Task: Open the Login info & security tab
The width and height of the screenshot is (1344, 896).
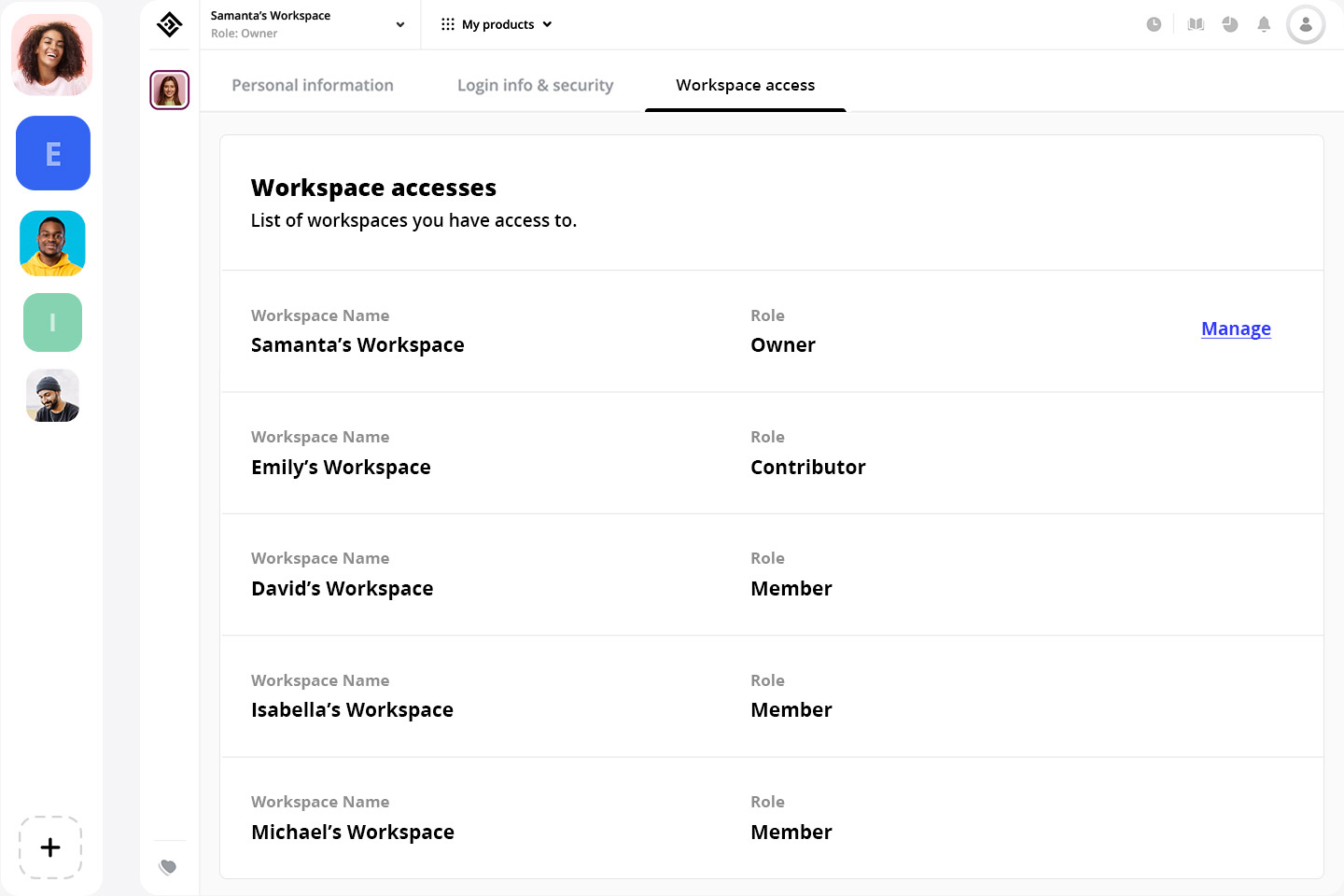Action: [535, 85]
